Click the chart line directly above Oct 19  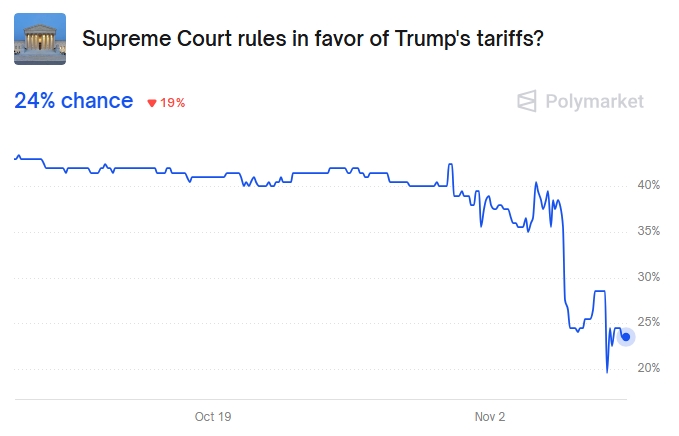coord(213,177)
